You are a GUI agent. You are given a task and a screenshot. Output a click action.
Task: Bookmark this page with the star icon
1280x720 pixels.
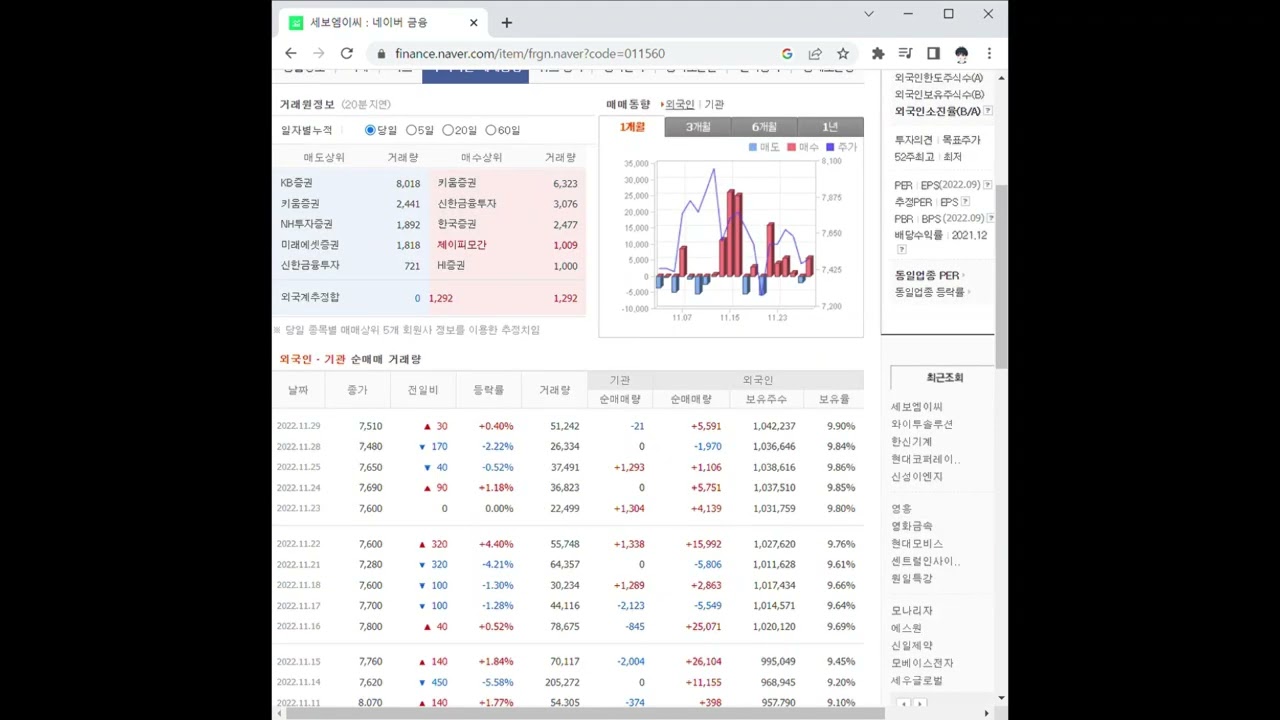[x=843, y=54]
